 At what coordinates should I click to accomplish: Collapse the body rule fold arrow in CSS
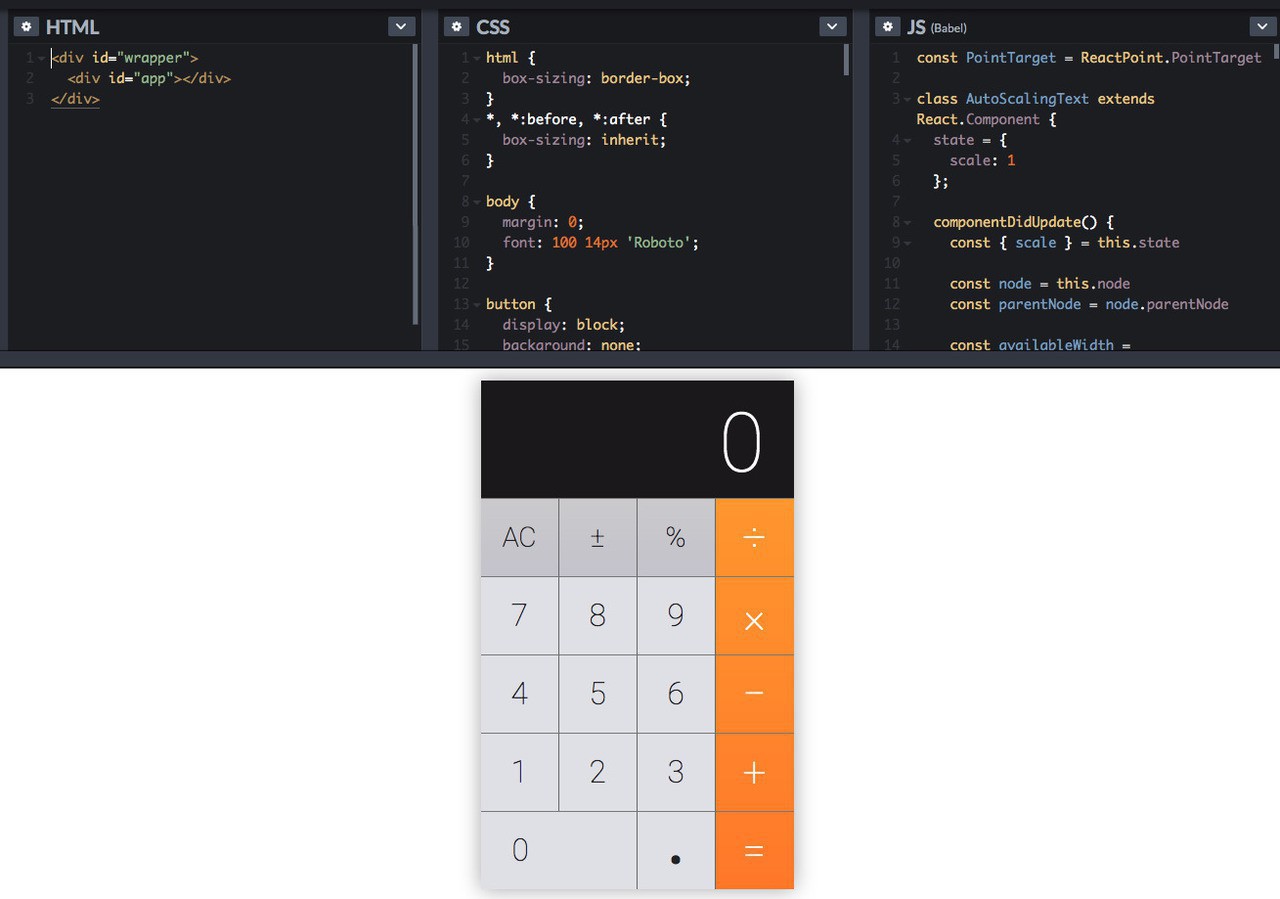click(476, 202)
